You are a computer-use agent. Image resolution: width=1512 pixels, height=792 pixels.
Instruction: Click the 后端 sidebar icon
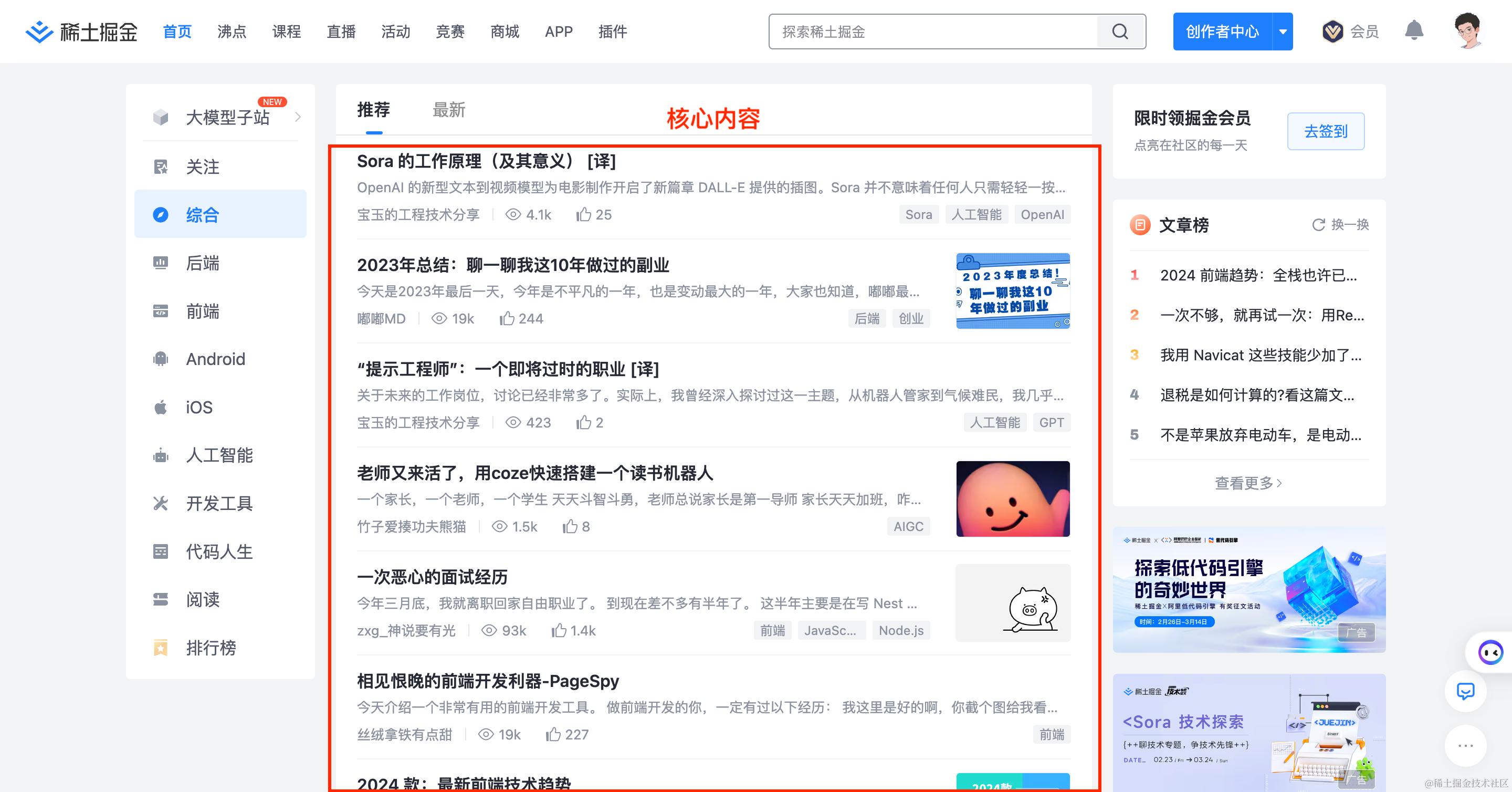(160, 263)
